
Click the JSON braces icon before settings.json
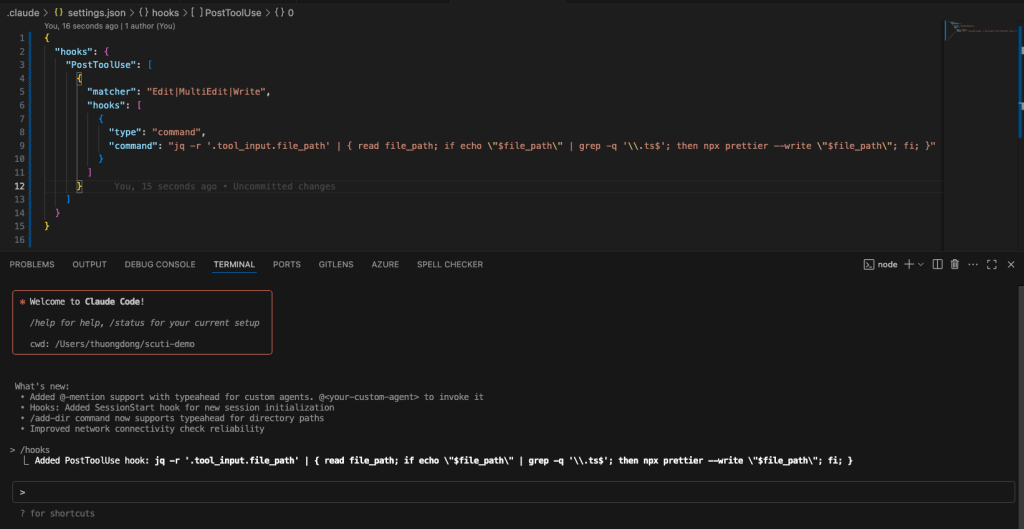[x=59, y=12]
